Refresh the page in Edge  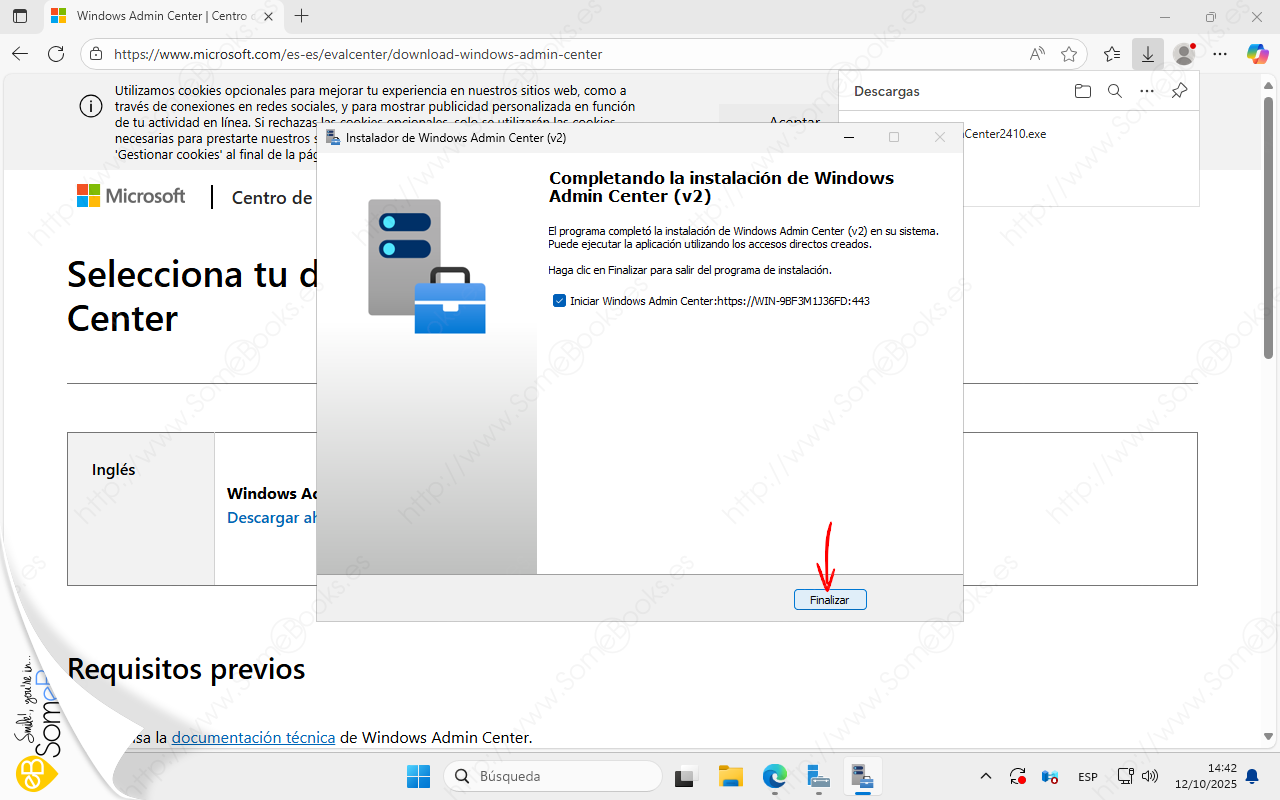click(56, 54)
